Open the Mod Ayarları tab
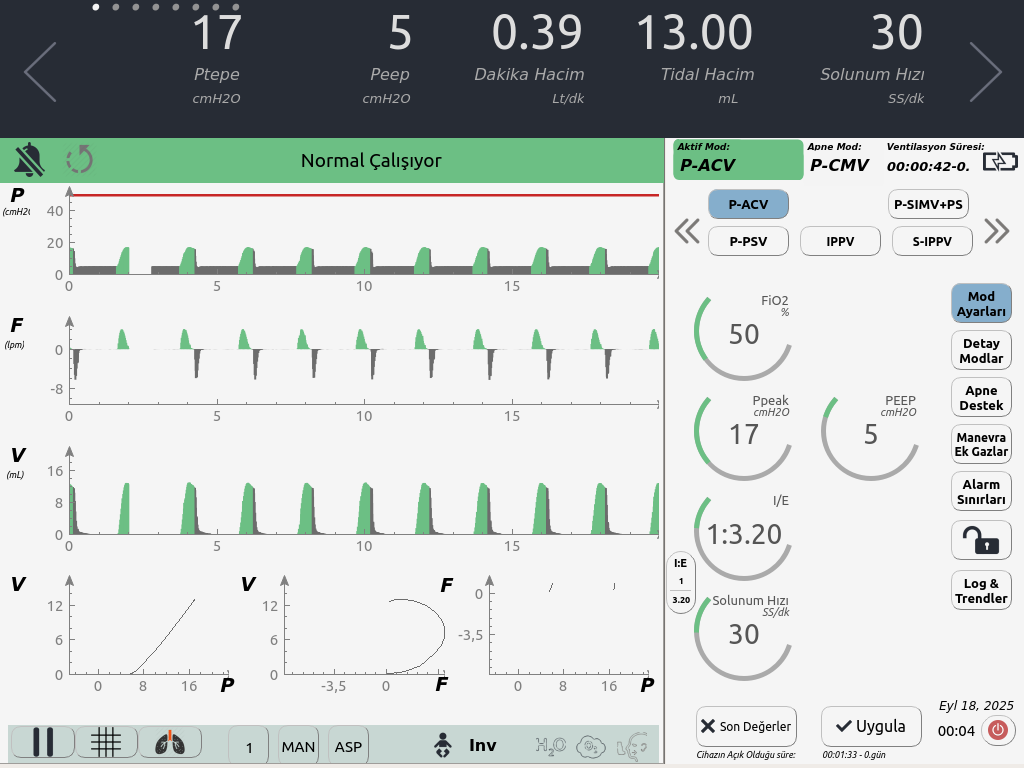 pyautogui.click(x=980, y=304)
